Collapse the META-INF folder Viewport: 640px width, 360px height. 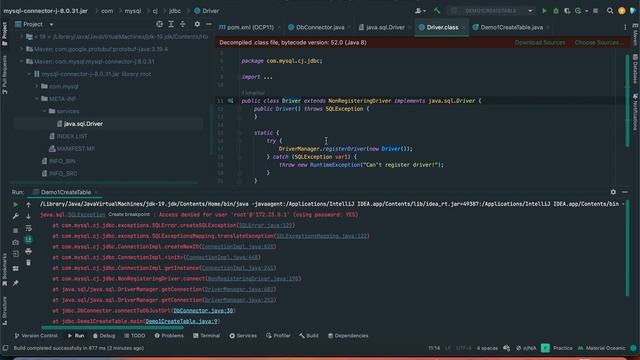point(37,99)
